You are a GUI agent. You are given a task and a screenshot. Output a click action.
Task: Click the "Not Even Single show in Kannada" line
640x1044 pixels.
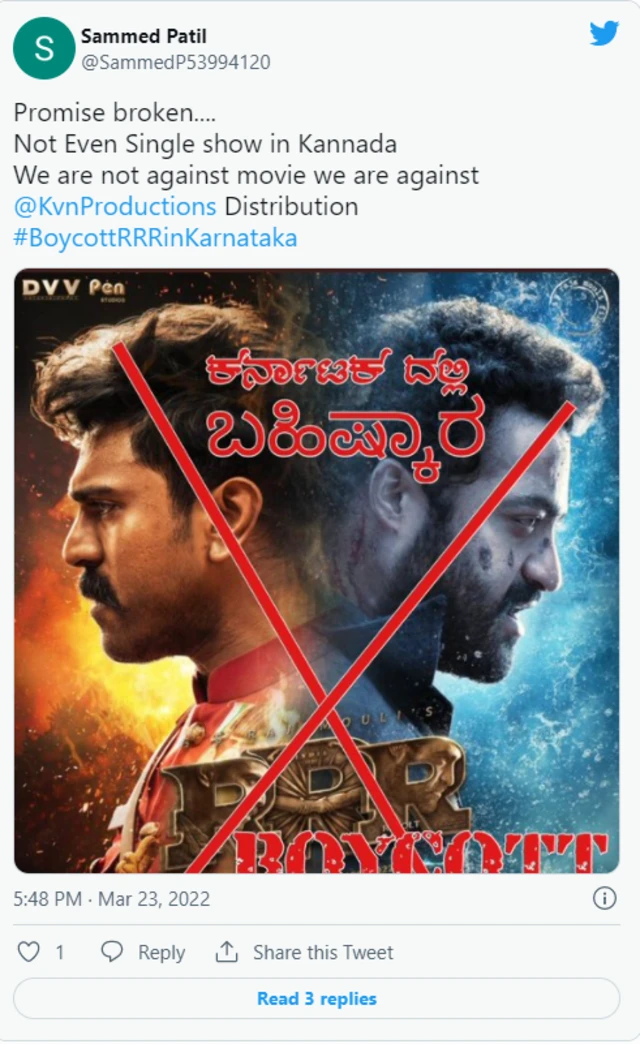click(x=205, y=144)
